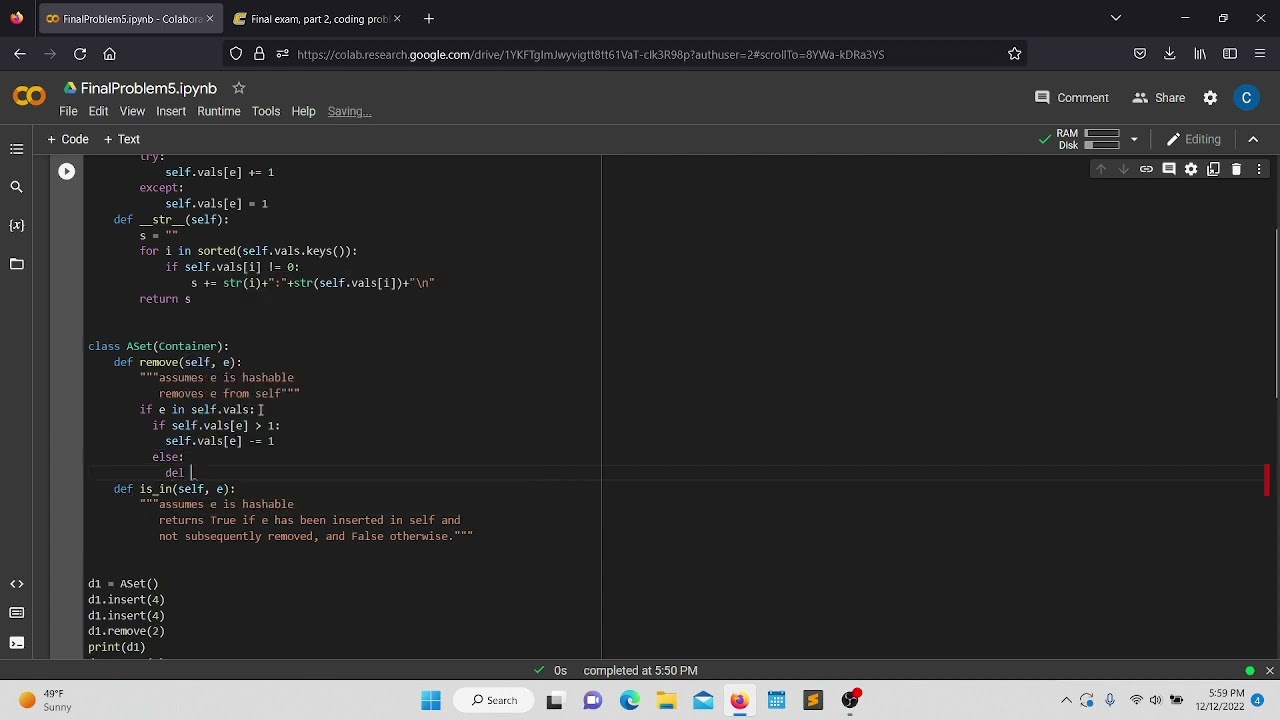This screenshot has width=1280, height=720.
Task: Open Colab settings gear in header
Action: pos(1210,97)
